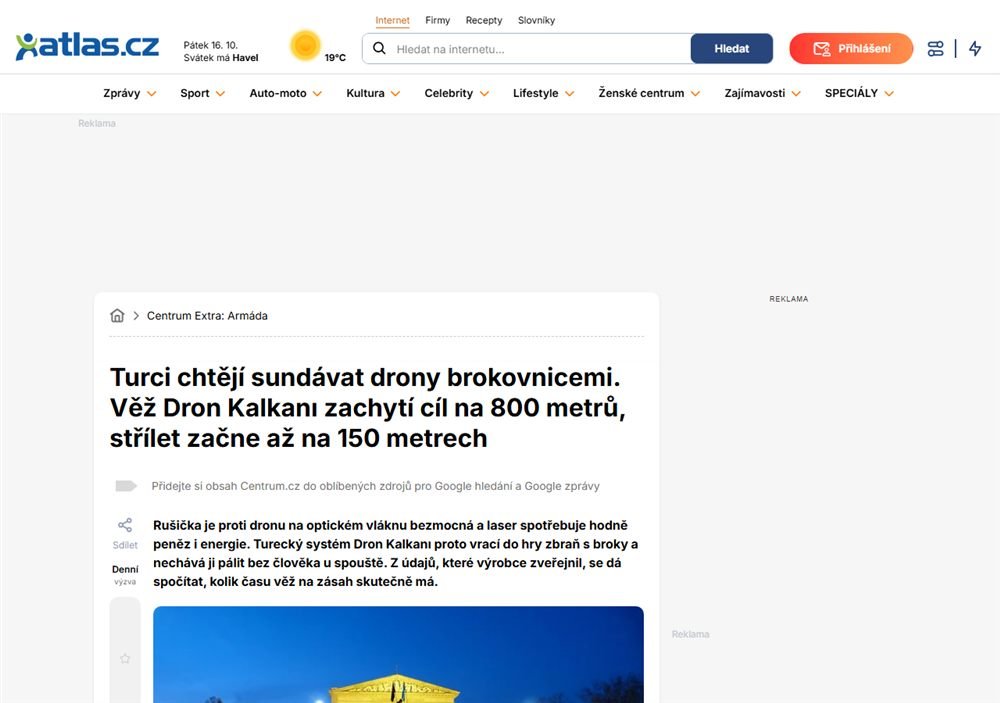
Task: Open the article's main photo
Action: click(x=398, y=655)
